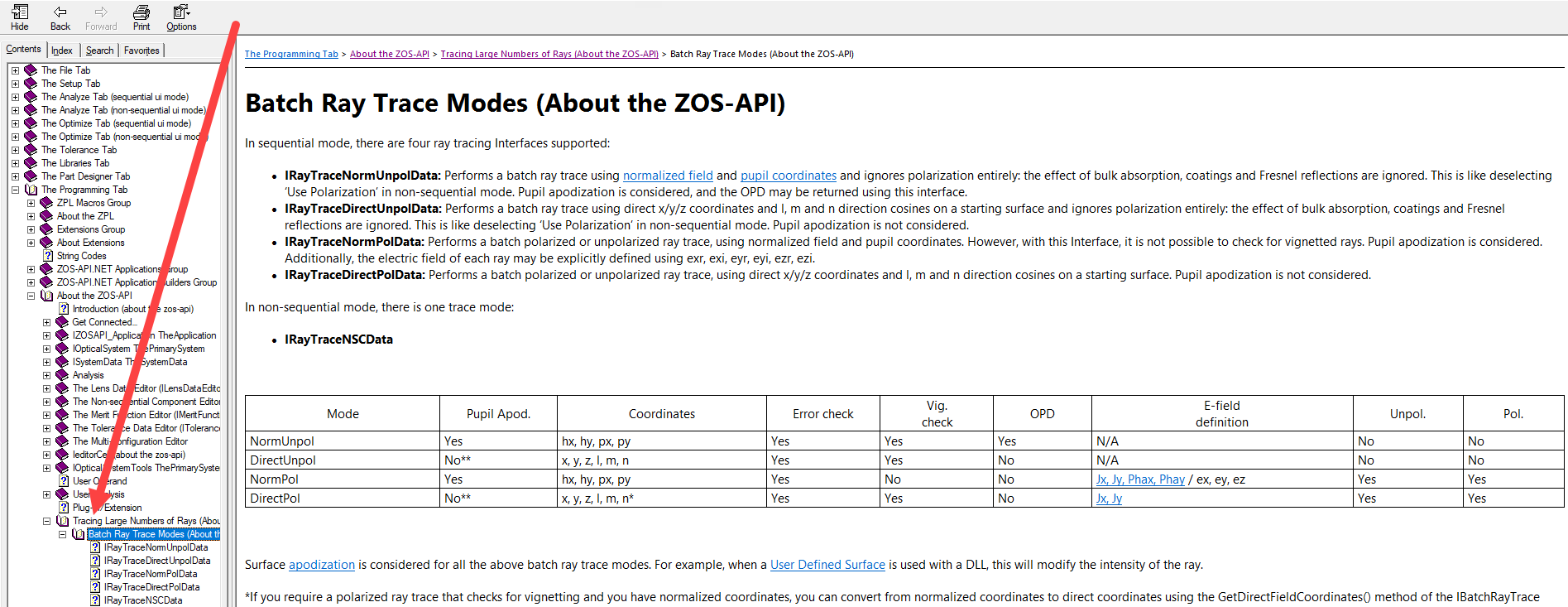Click IRayTraceDirectUnpolData page icon

[x=95, y=561]
